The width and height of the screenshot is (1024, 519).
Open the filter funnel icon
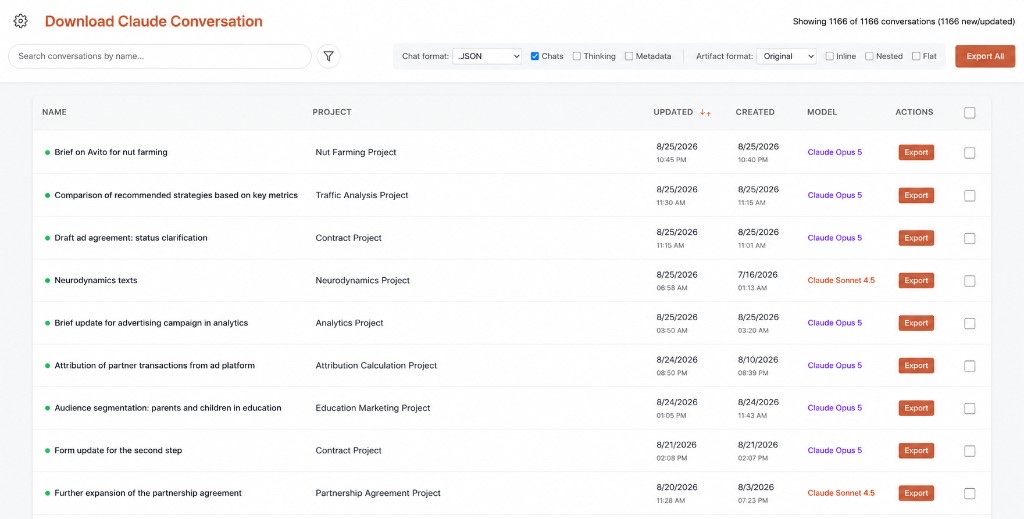point(328,56)
